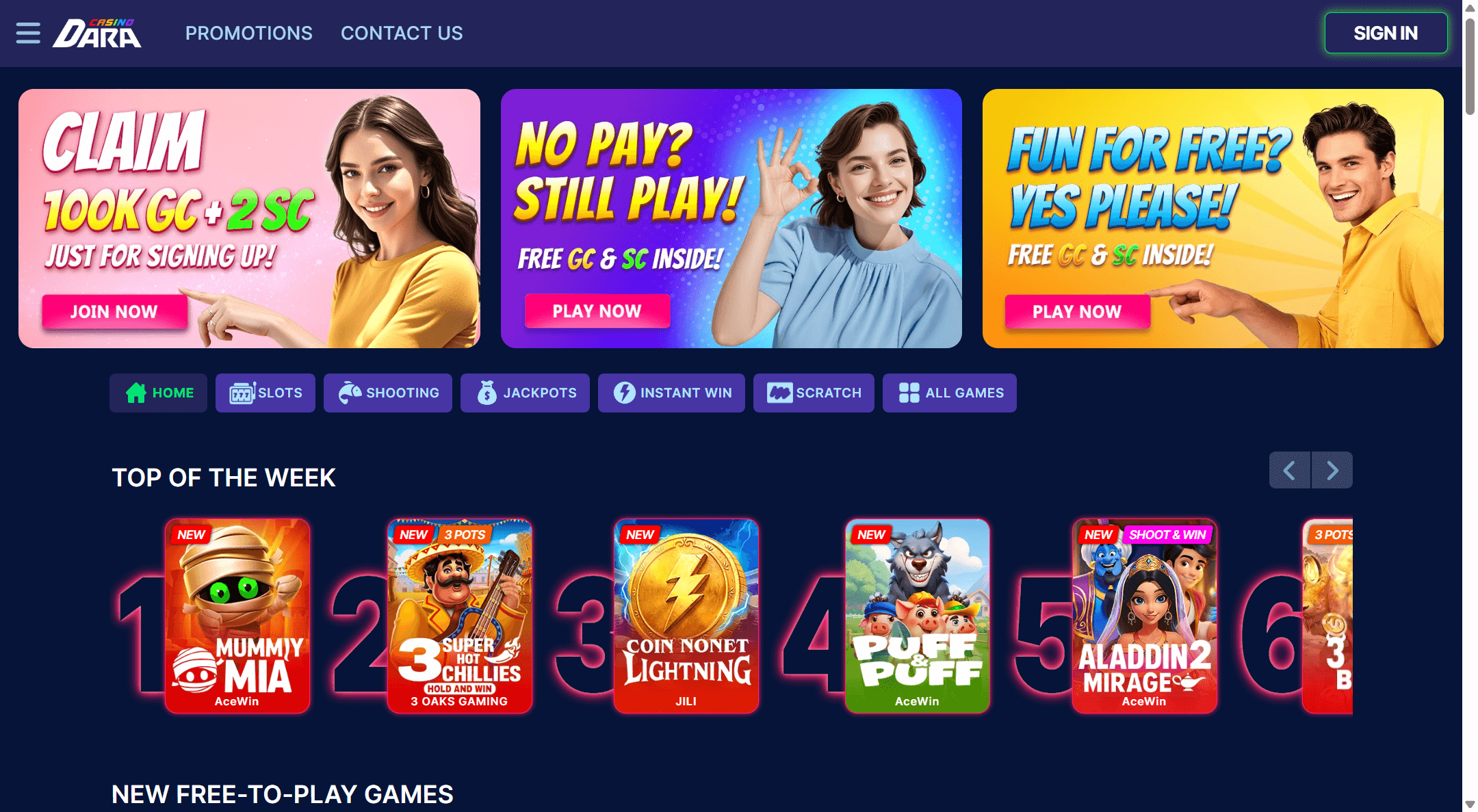Open Jackpots via money bag icon
The image size is (1478, 812).
coord(487,393)
